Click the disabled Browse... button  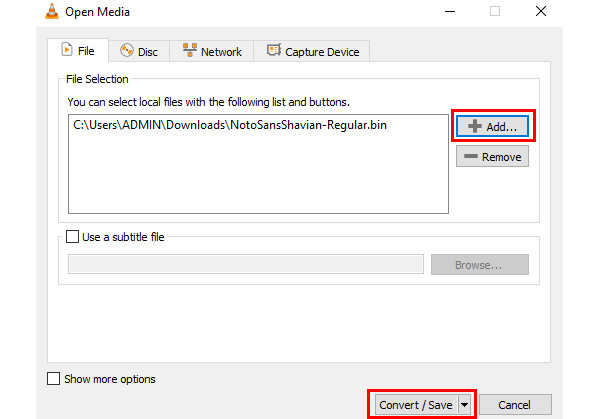(x=479, y=264)
